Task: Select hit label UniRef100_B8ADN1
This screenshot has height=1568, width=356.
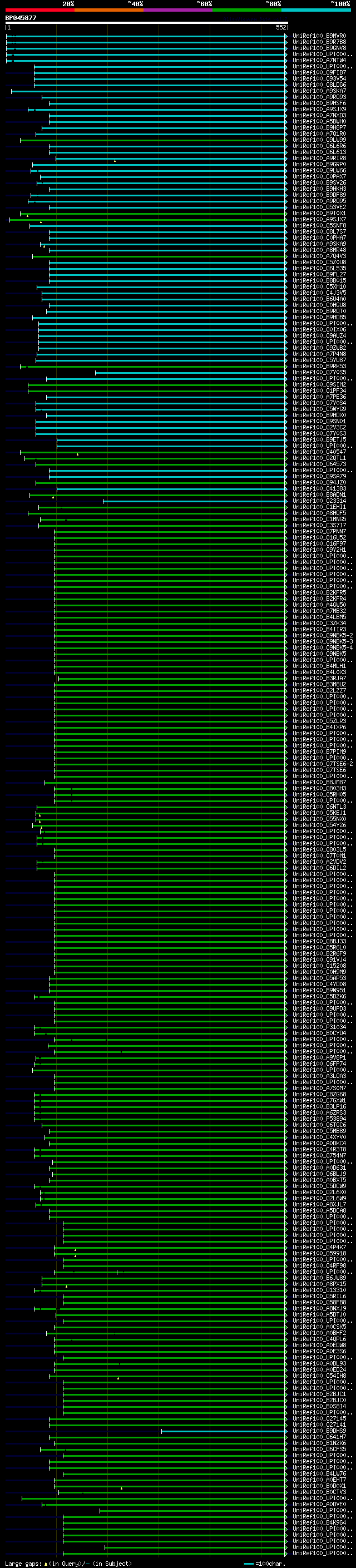Action: (319, 495)
